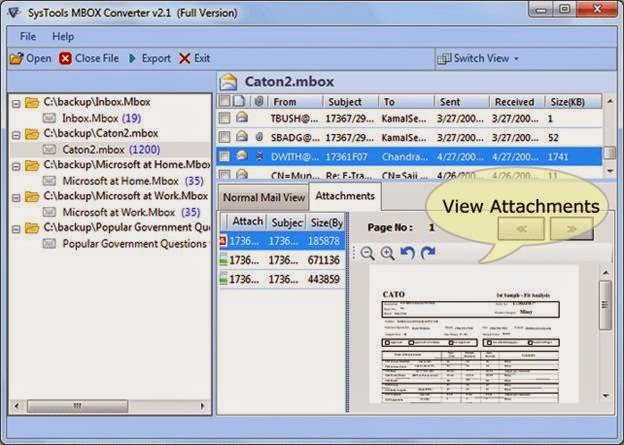
Task: Click the DWITH@ row mail icon
Action: click(242, 156)
